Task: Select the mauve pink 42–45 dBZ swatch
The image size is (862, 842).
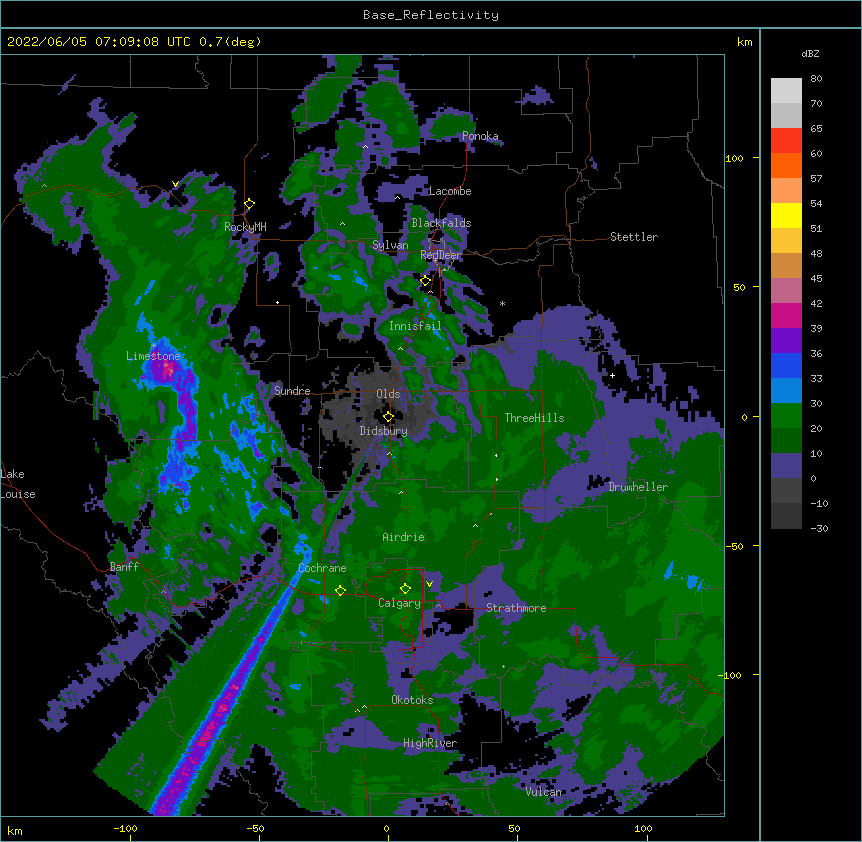Action: [786, 290]
